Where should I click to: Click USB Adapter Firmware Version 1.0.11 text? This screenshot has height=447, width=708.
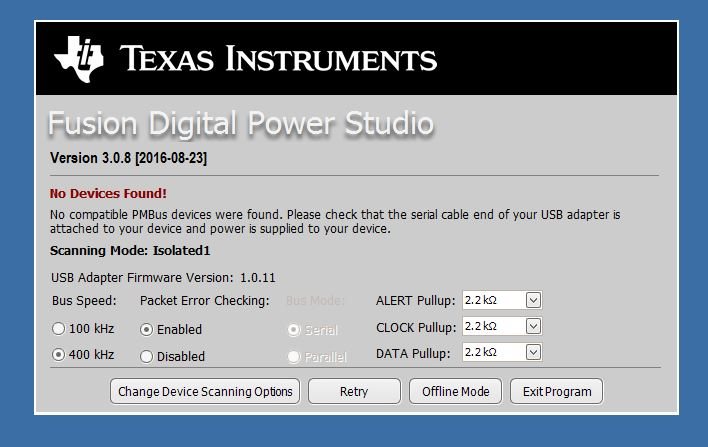163,278
